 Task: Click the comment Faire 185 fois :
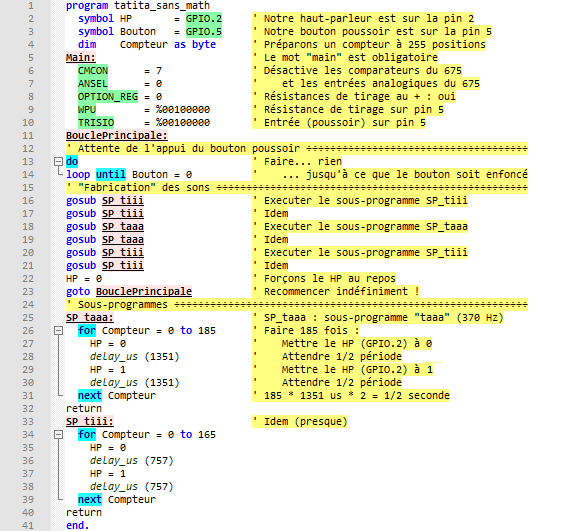306,330
